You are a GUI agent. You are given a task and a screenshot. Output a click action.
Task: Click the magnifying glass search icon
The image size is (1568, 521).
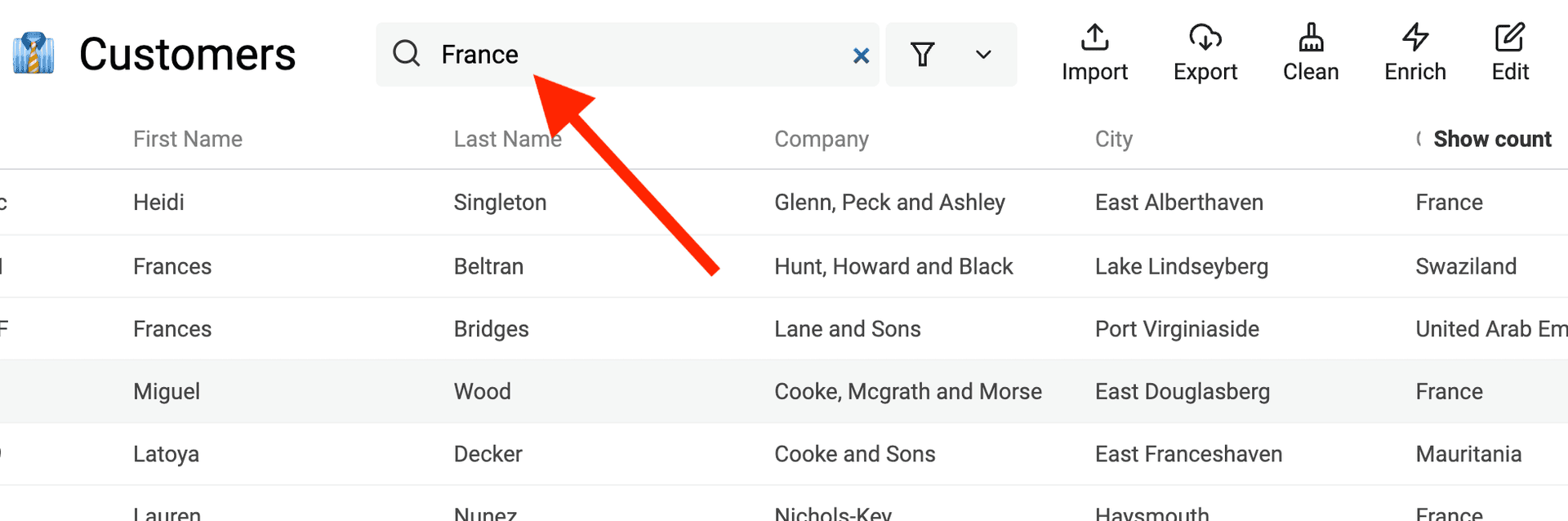point(406,54)
